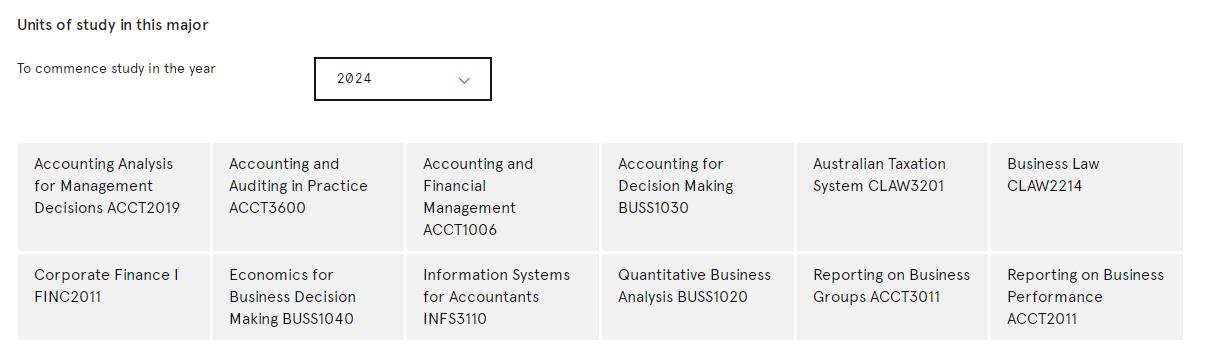Click the 2024 value text in year box
This screenshot has width=1206, height=362.
[x=354, y=79]
